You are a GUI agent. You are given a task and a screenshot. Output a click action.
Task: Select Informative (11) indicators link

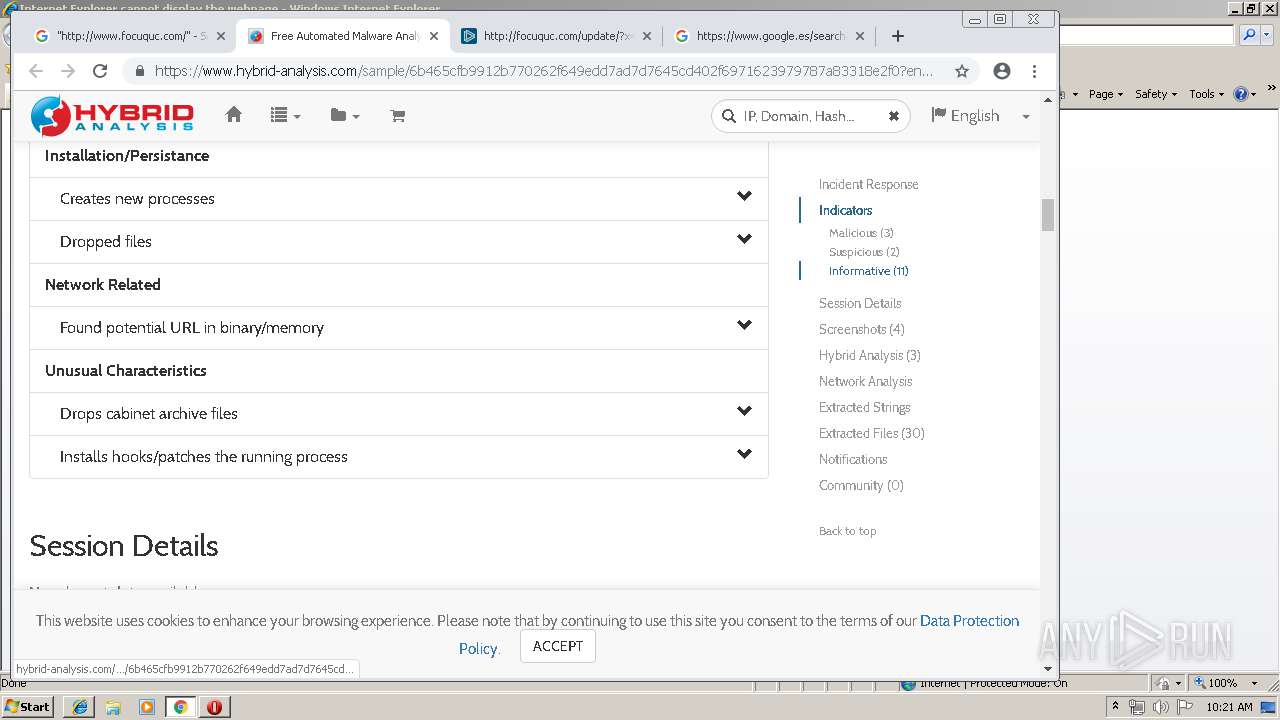pyautogui.click(x=868, y=271)
